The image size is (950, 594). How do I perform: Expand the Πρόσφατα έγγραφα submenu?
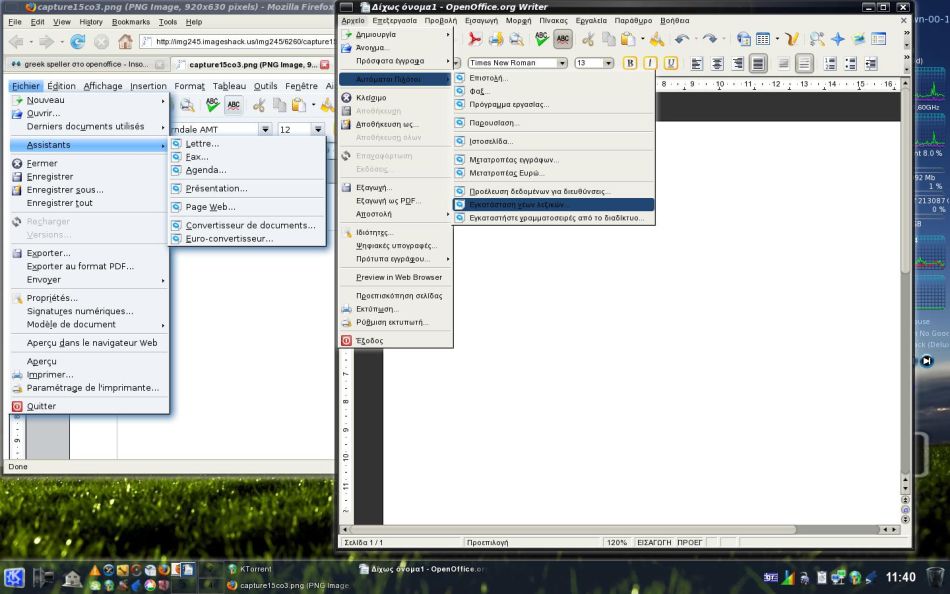point(396,61)
